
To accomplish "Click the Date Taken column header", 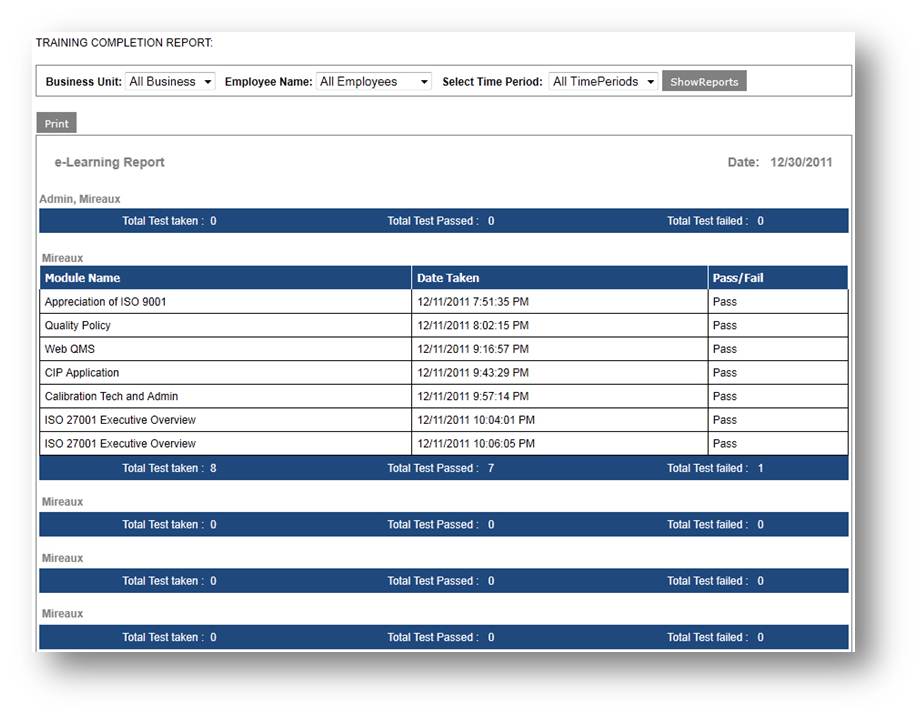I will click(560, 278).
